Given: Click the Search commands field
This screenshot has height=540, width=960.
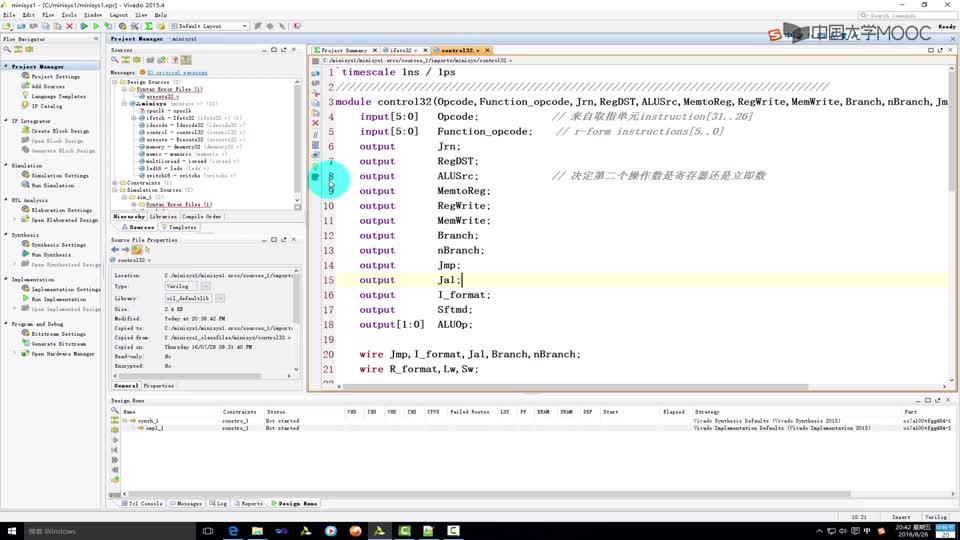Looking at the screenshot, I should 903,15.
